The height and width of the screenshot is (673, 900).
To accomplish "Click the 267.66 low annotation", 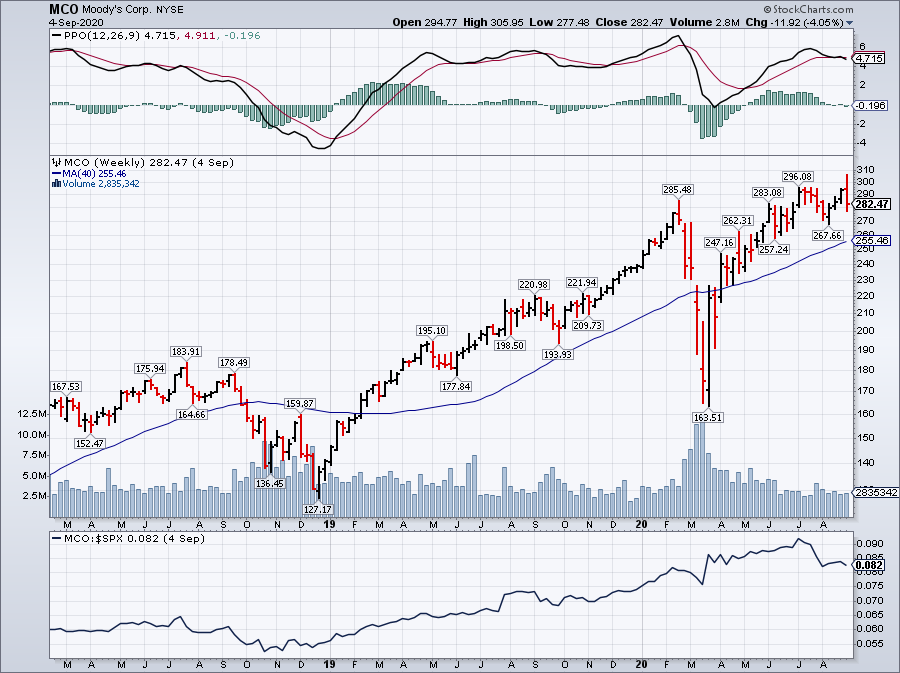I will pos(828,235).
